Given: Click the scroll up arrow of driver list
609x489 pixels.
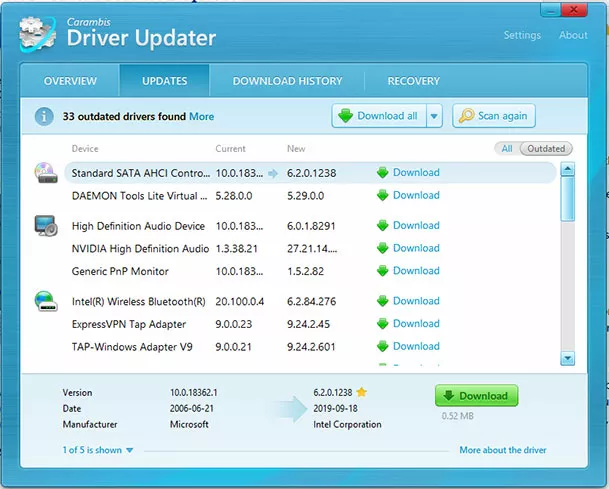Looking at the screenshot, I should pos(567,169).
